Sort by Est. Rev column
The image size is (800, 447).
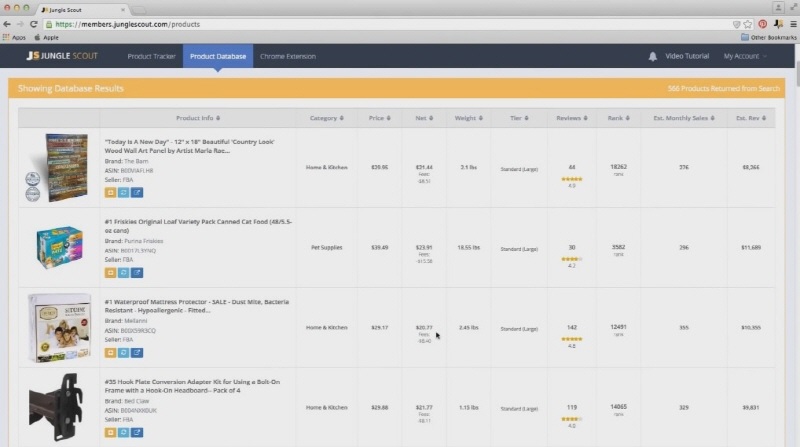click(751, 118)
